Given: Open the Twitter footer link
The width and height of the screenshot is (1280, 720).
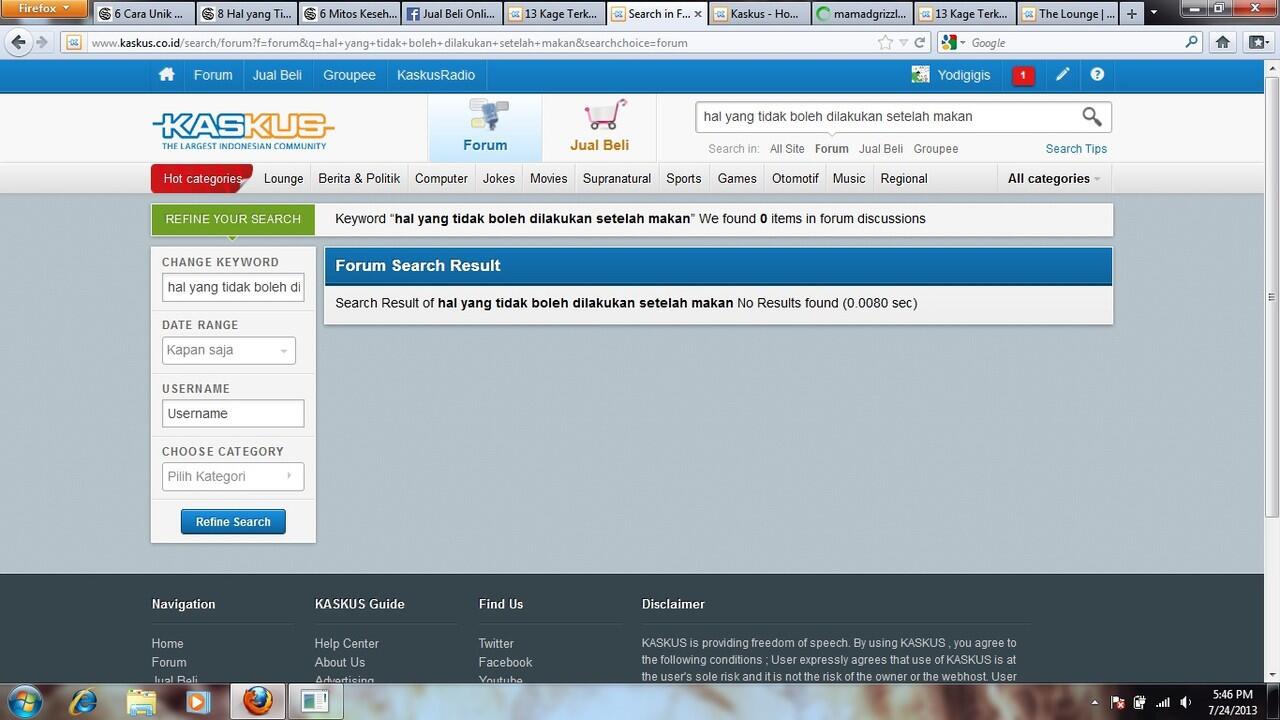Looking at the screenshot, I should [x=496, y=643].
